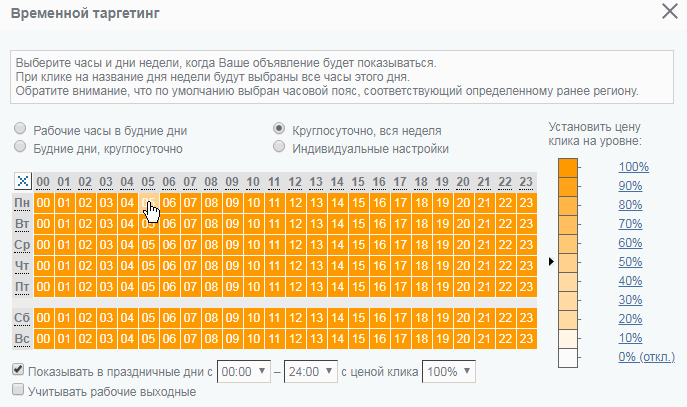Open the 24:00 end time dropdown
The image size is (687, 407).
point(311,372)
